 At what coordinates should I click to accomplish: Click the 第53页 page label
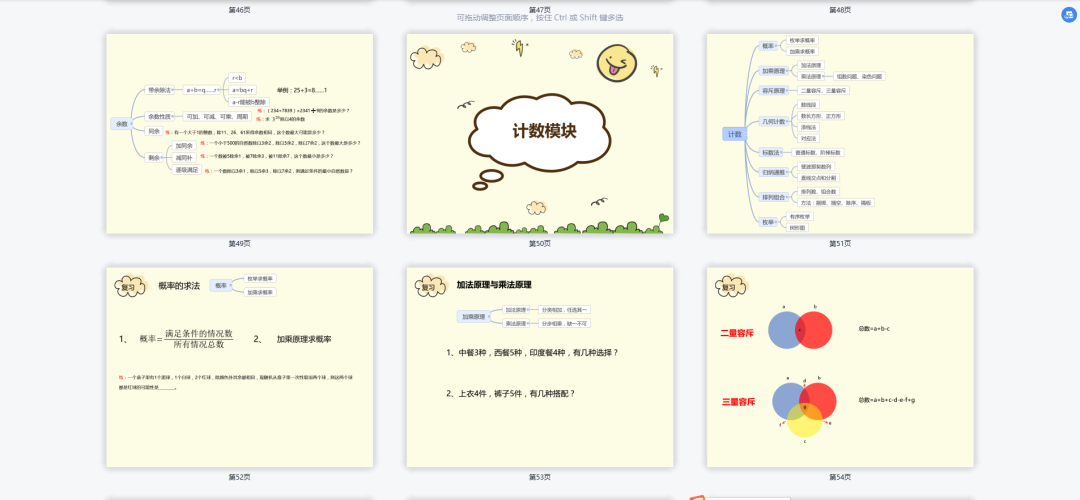tap(540, 477)
